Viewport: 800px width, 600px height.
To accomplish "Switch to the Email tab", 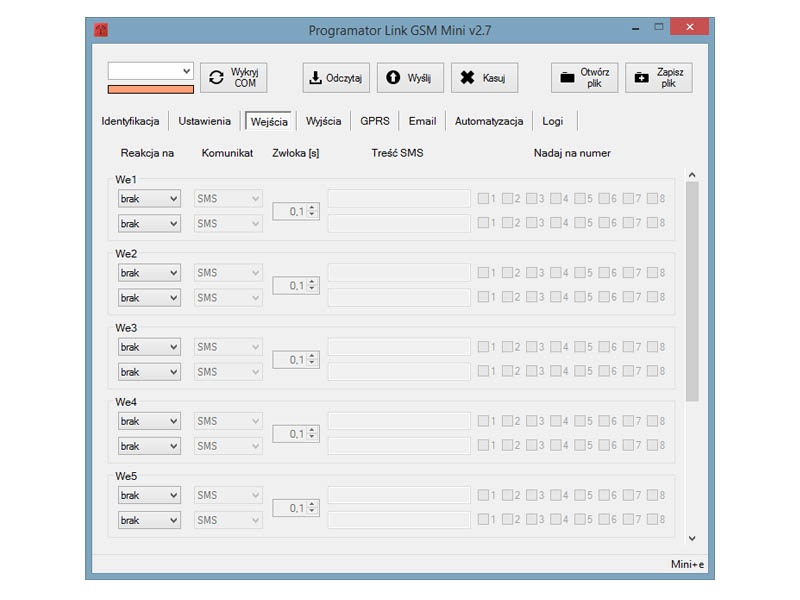I will (x=422, y=121).
